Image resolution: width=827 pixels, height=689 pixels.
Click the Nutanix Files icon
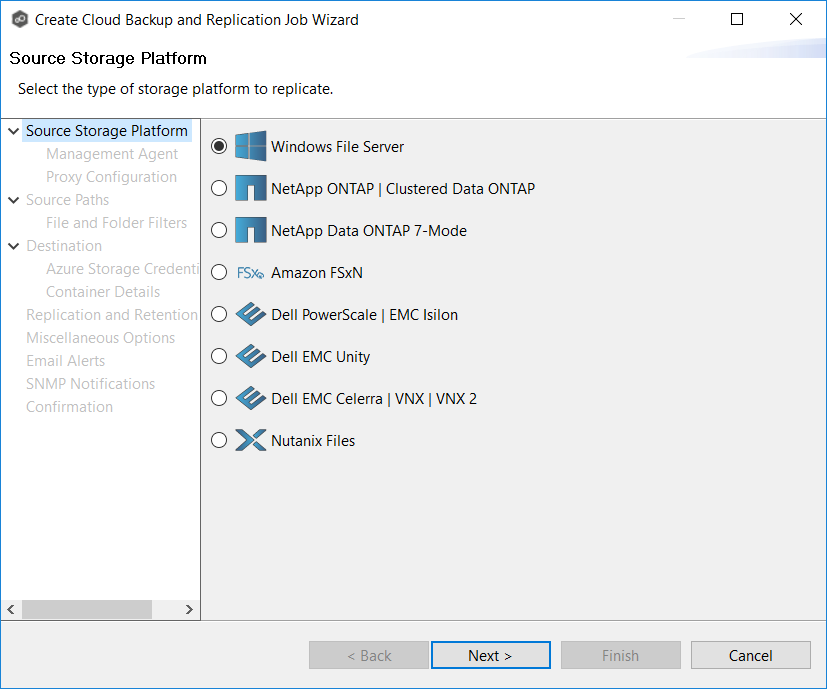pyautogui.click(x=249, y=439)
